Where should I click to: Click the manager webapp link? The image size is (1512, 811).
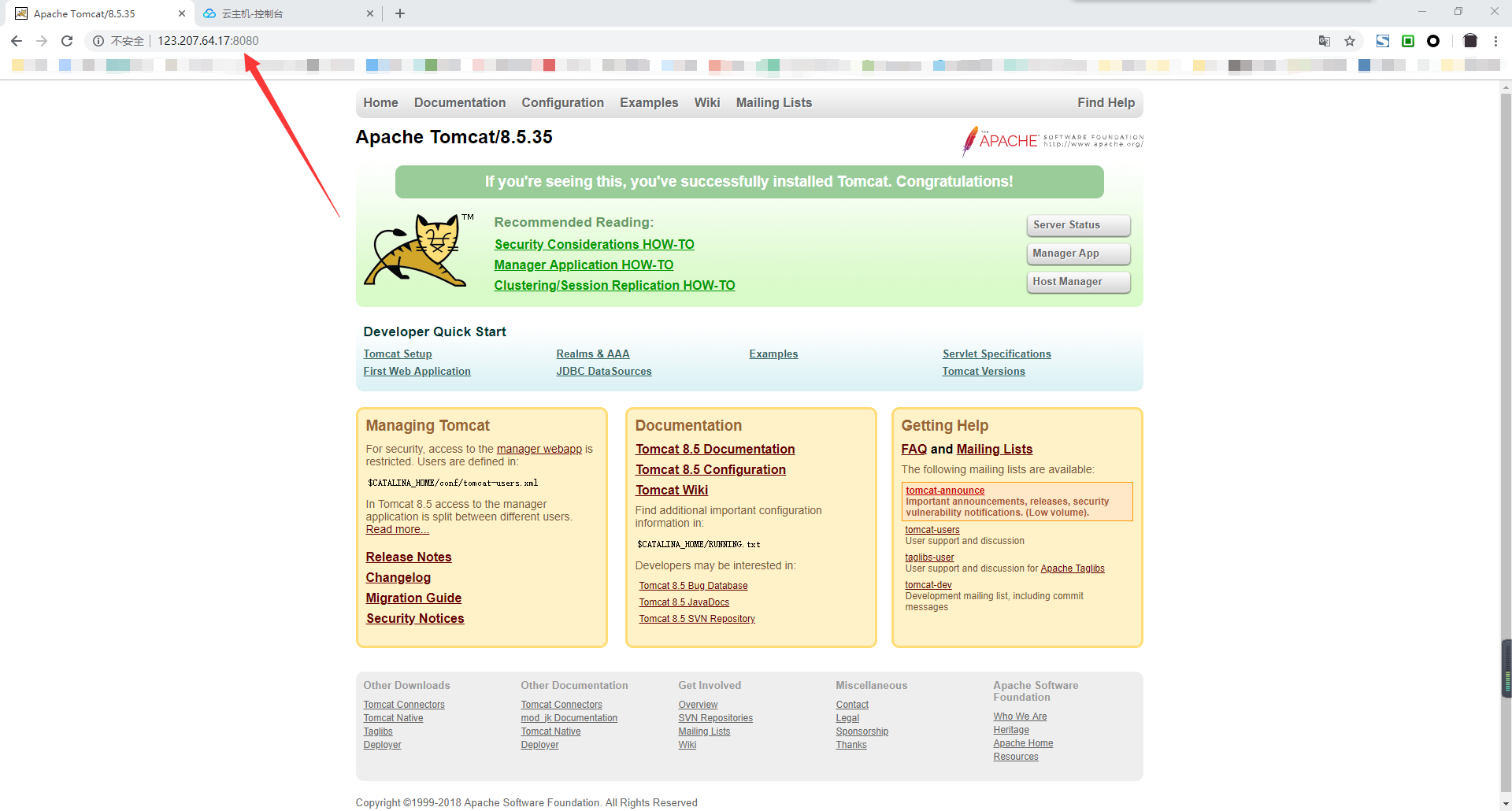pyautogui.click(x=539, y=450)
